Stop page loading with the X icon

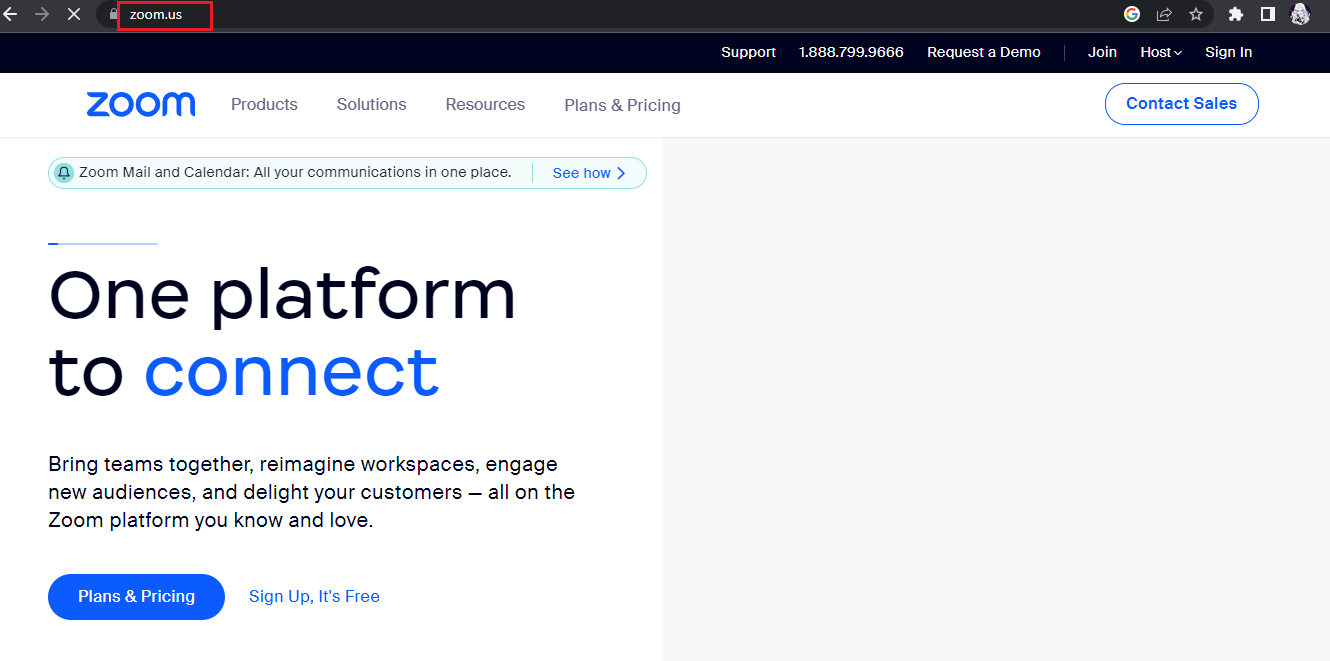pos(74,15)
